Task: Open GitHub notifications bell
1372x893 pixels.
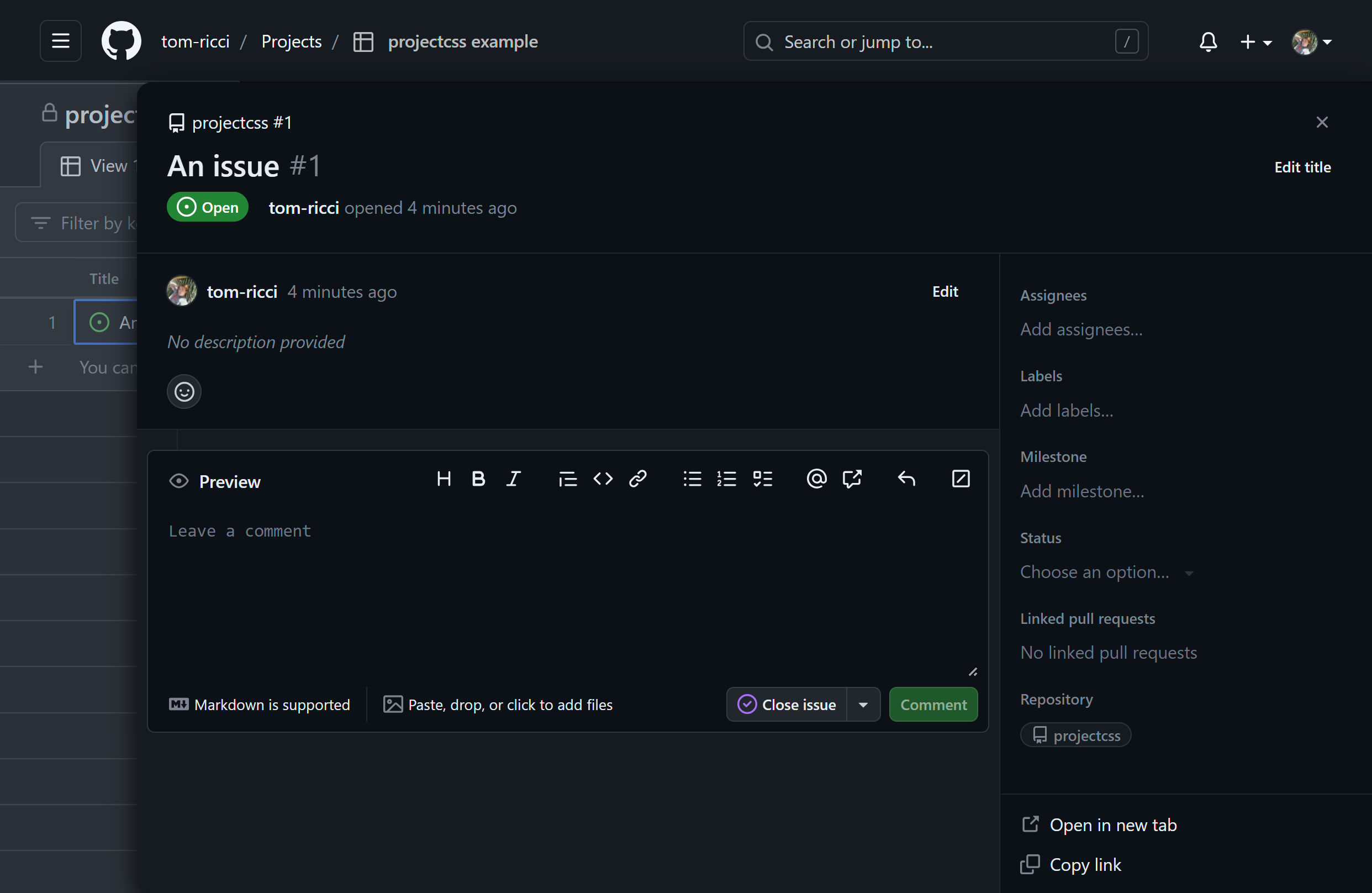Action: 1208,41
